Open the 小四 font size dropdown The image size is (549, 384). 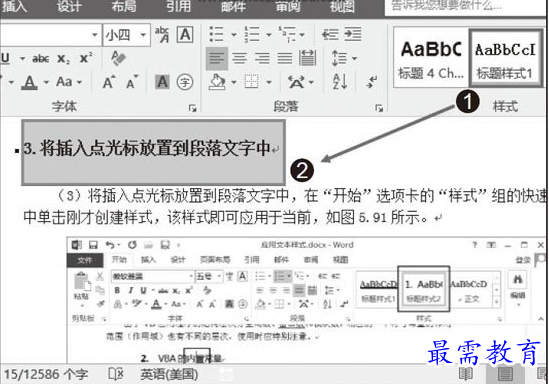tap(143, 35)
